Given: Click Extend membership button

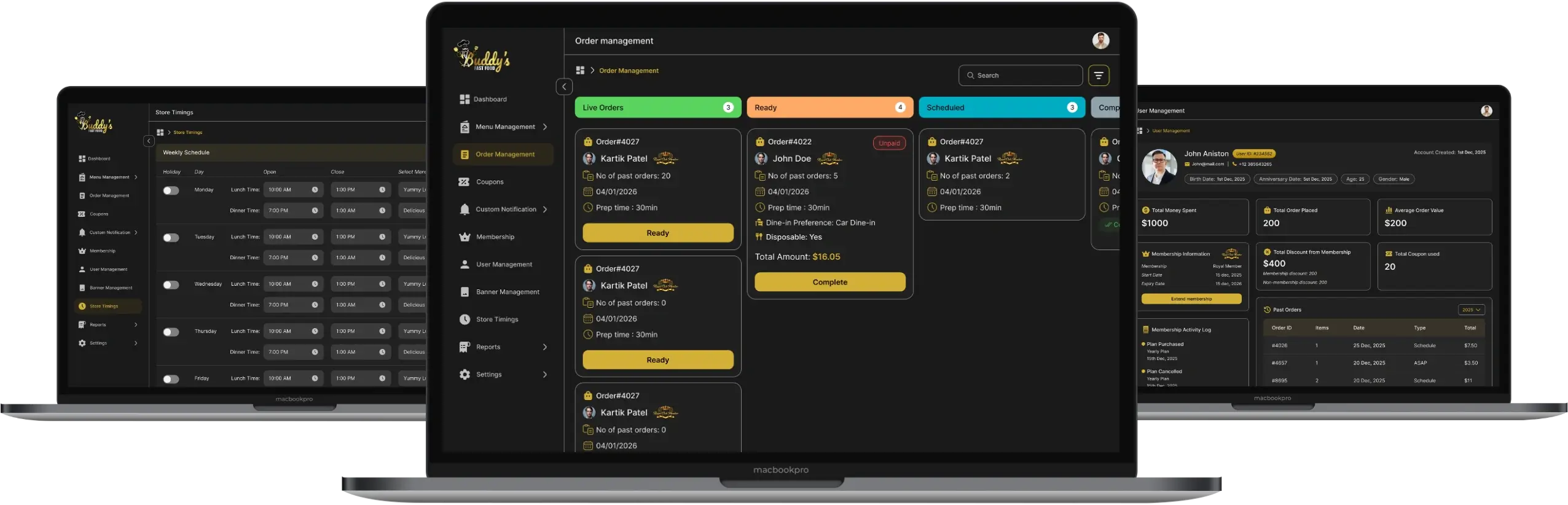Looking at the screenshot, I should click(x=1191, y=299).
